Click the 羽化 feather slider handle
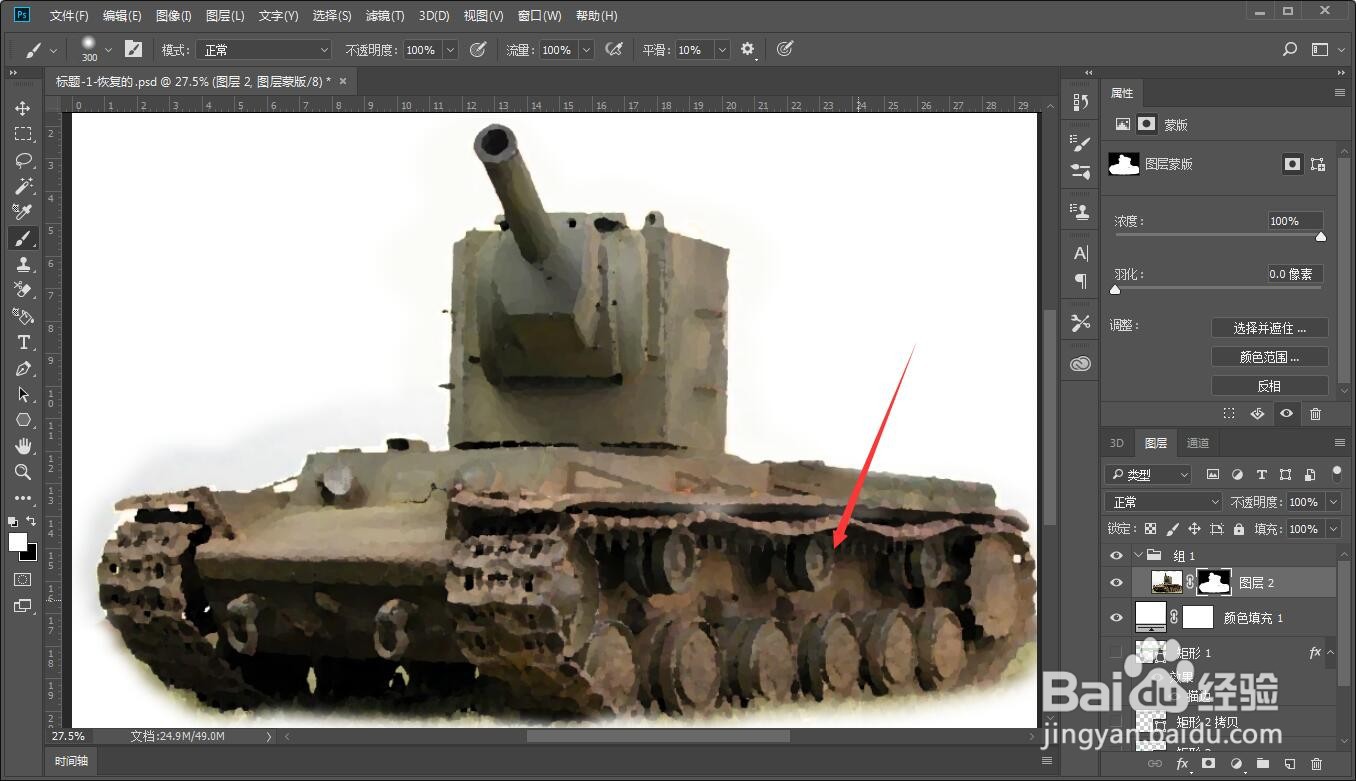 pos(1115,290)
